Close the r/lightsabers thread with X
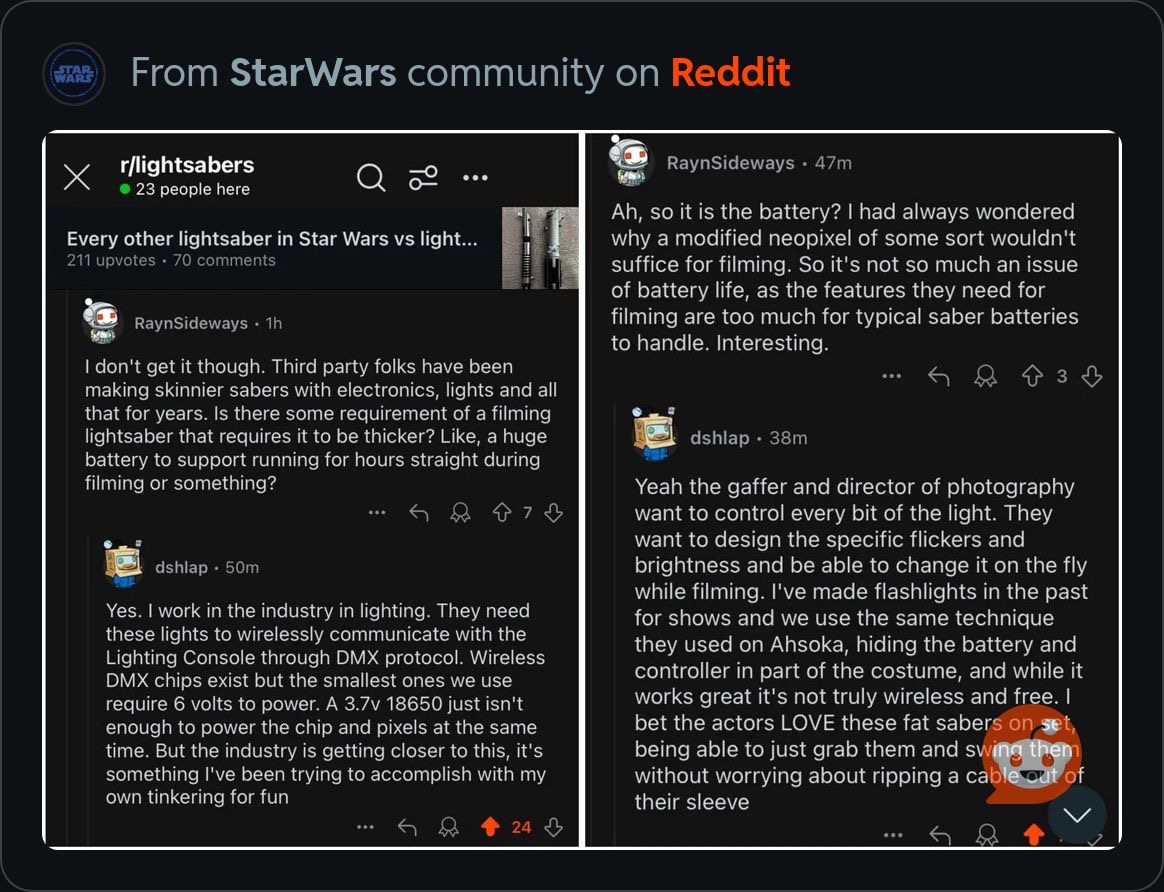Screen dimensions: 1164x892 coord(77,177)
